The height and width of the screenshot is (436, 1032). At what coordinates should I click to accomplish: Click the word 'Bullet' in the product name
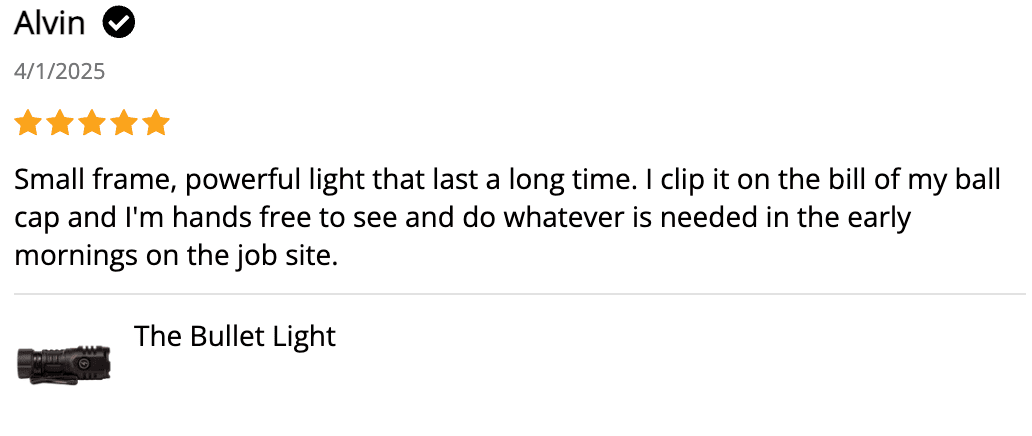(x=222, y=337)
